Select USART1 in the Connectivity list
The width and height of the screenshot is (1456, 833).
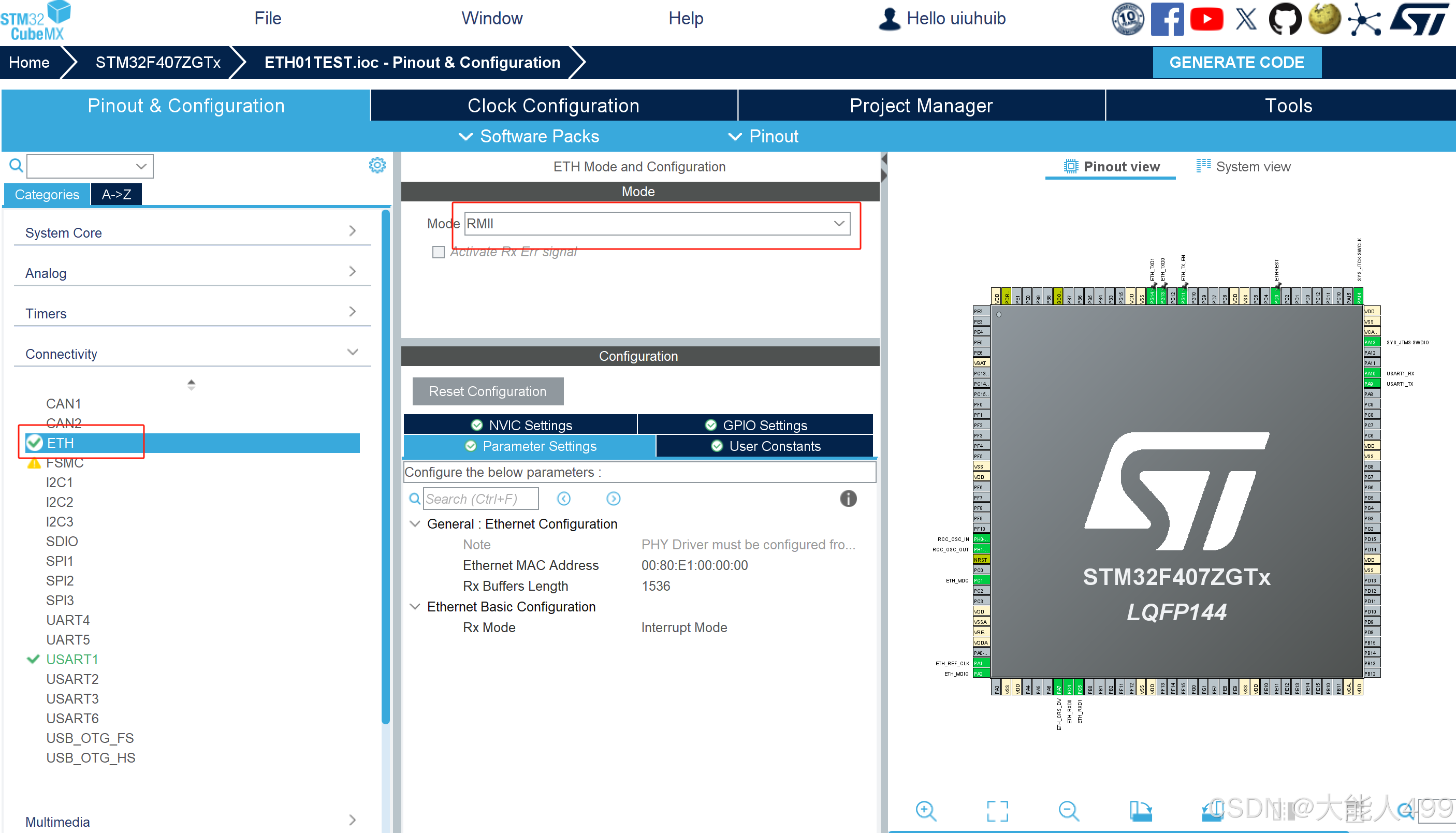pos(72,659)
